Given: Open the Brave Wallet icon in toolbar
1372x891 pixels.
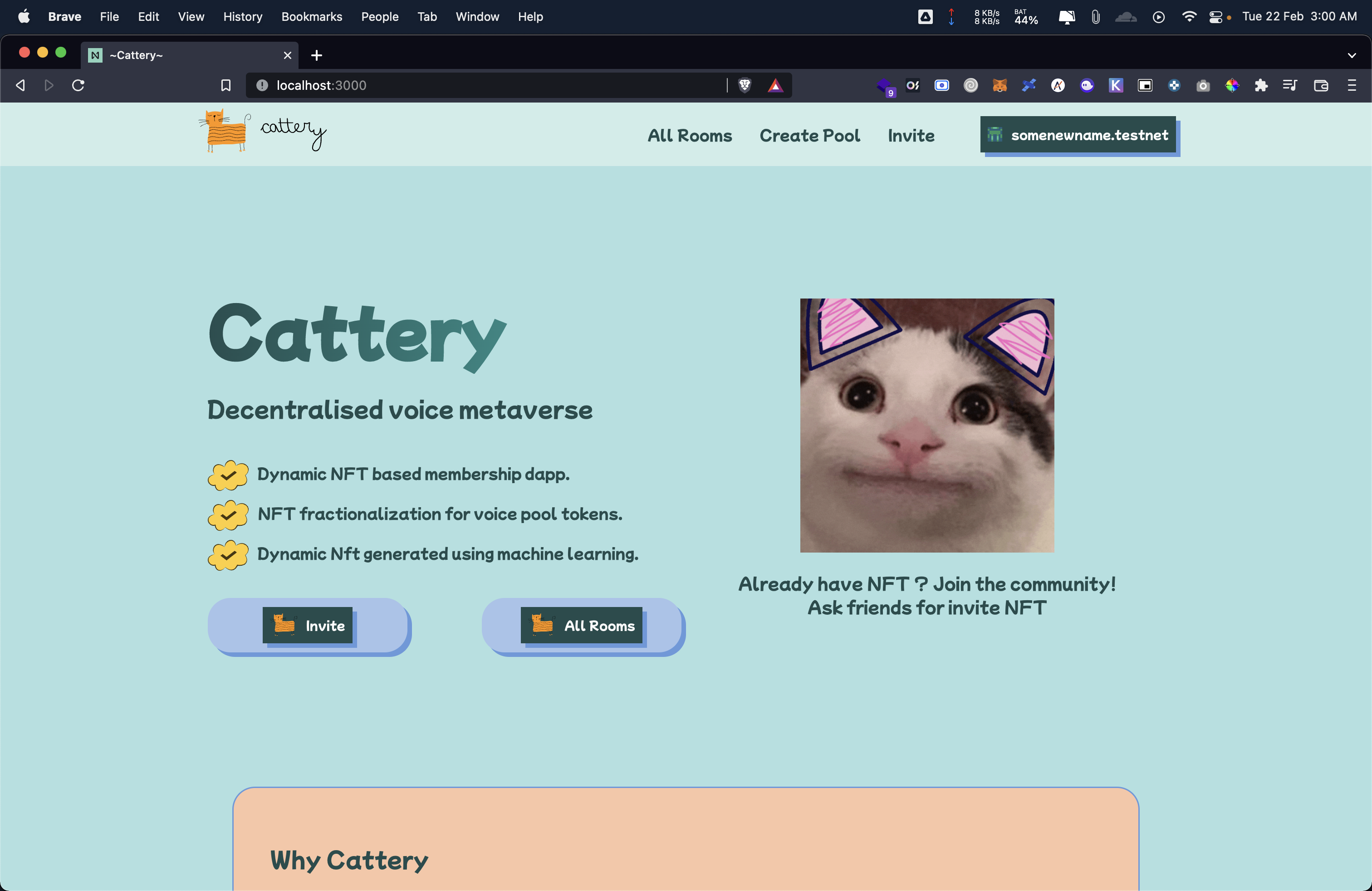Looking at the screenshot, I should [x=1321, y=85].
